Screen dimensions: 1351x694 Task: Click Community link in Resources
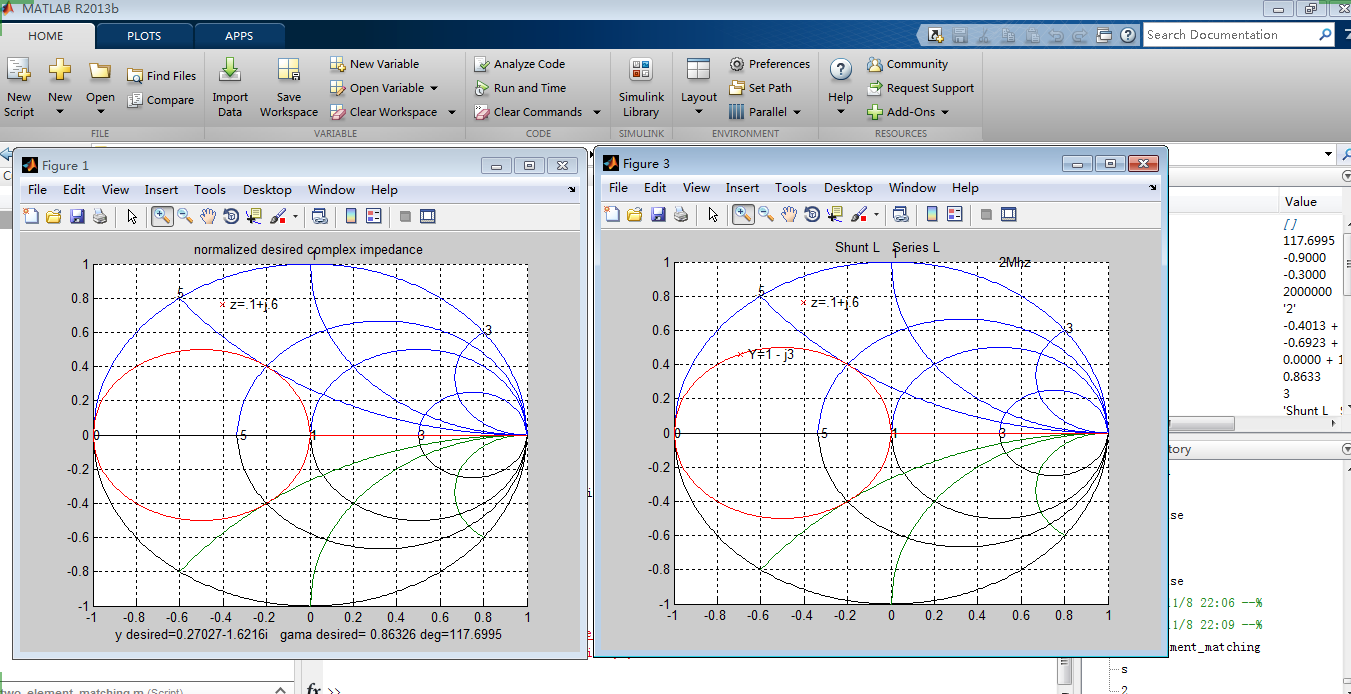click(907, 64)
